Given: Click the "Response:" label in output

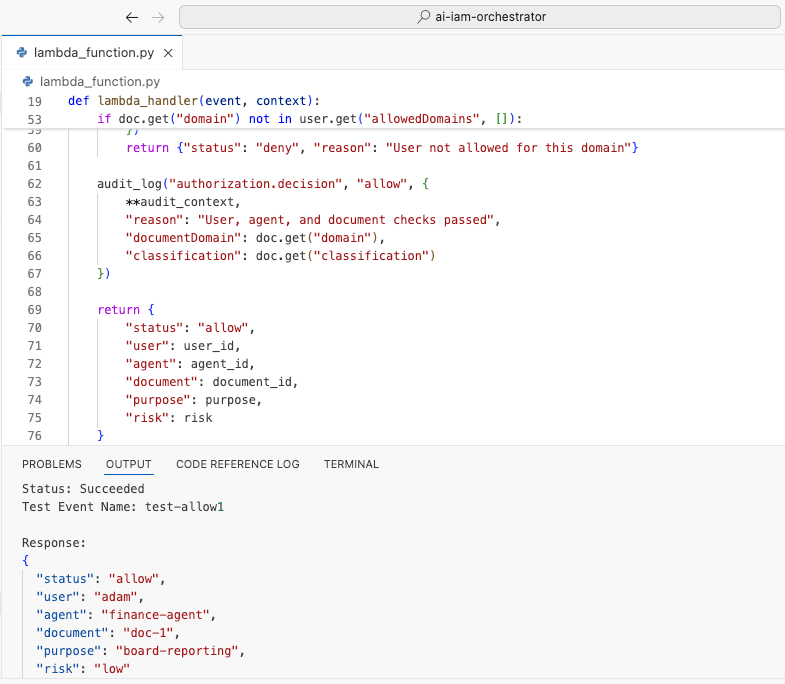Looking at the screenshot, I should point(54,543).
